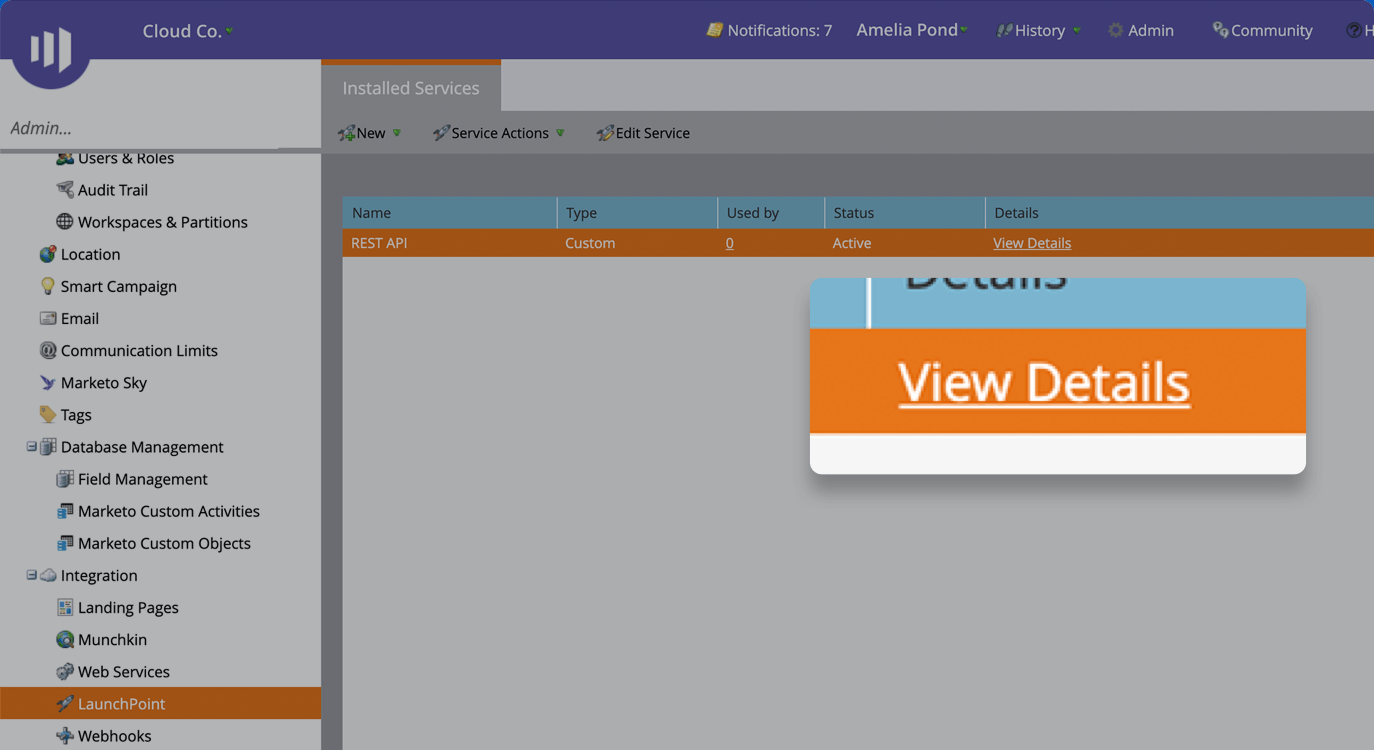1374x750 pixels.
Task: Click the New toolbar icon
Action: coord(347,133)
